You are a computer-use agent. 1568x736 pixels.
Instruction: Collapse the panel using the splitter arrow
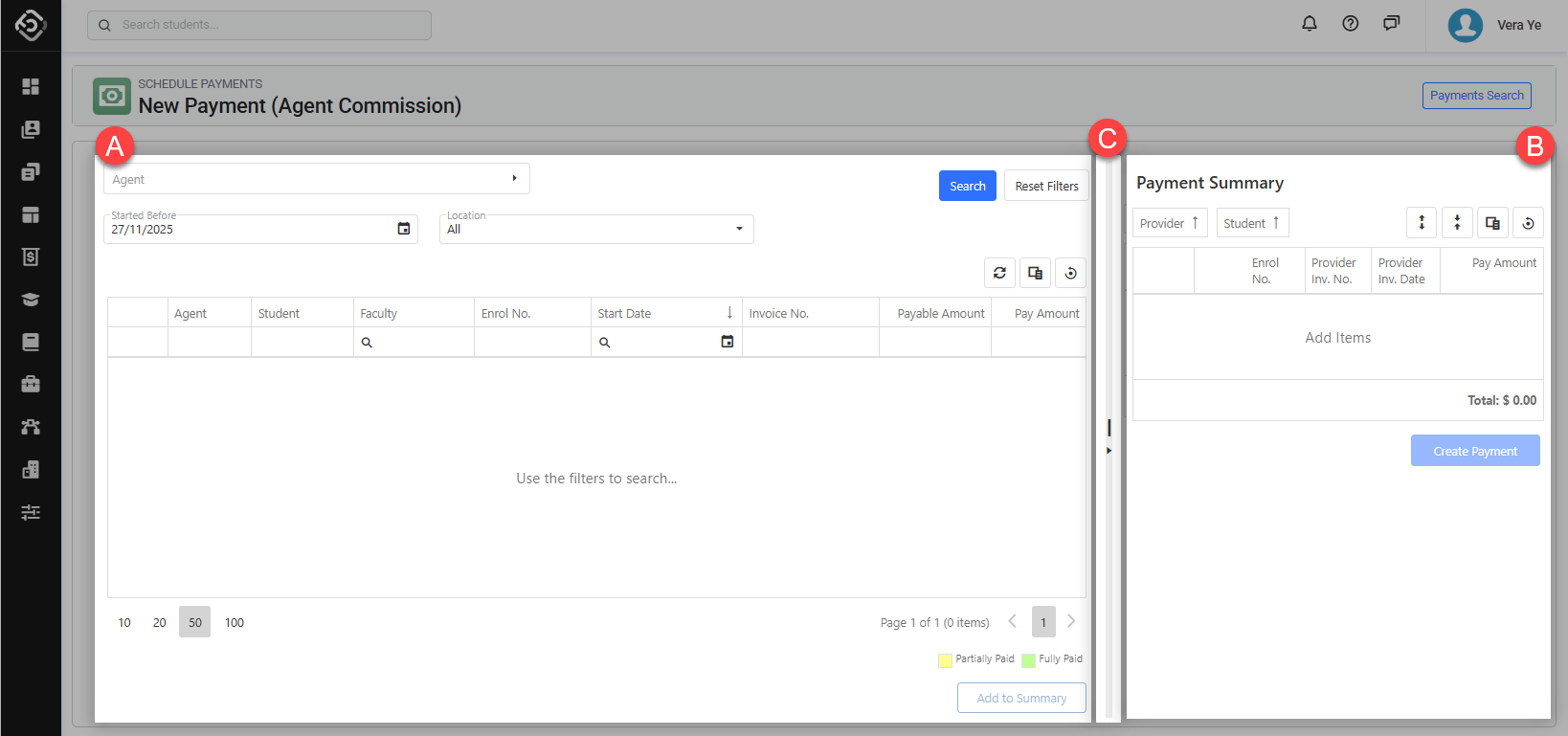tap(1109, 450)
